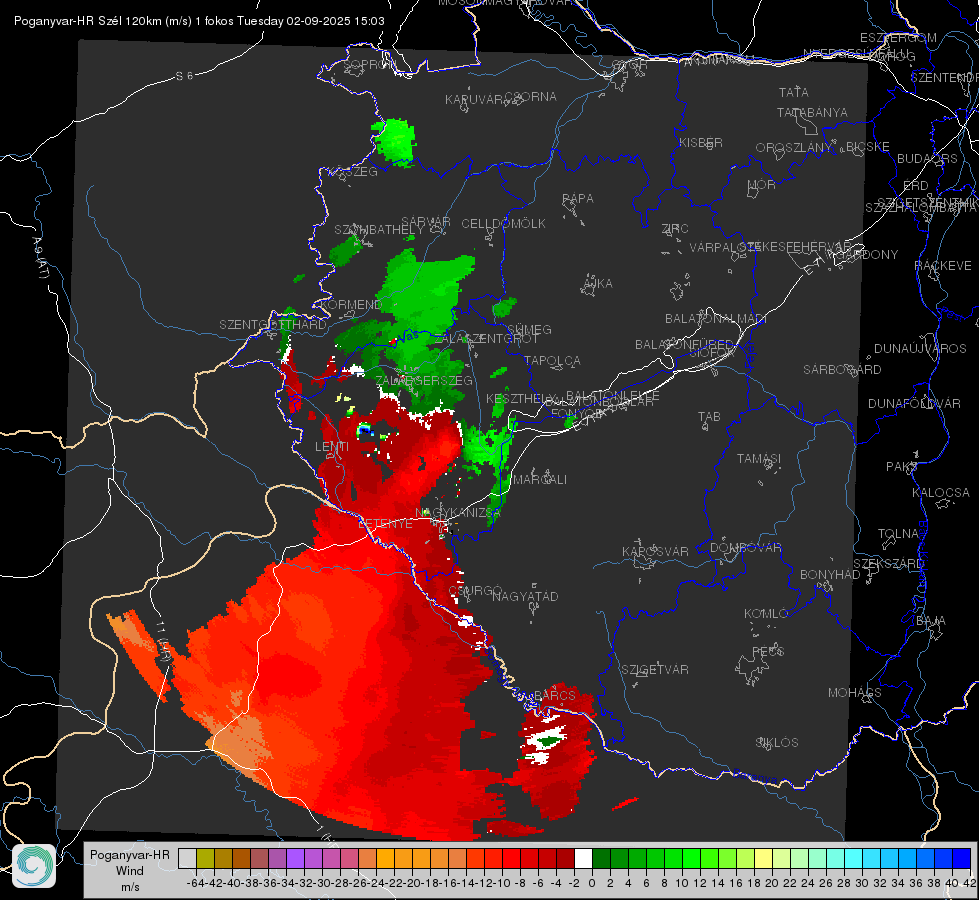Click the small blue spot north of LENTI
Viewport: 979px width, 900px height.
point(365,430)
